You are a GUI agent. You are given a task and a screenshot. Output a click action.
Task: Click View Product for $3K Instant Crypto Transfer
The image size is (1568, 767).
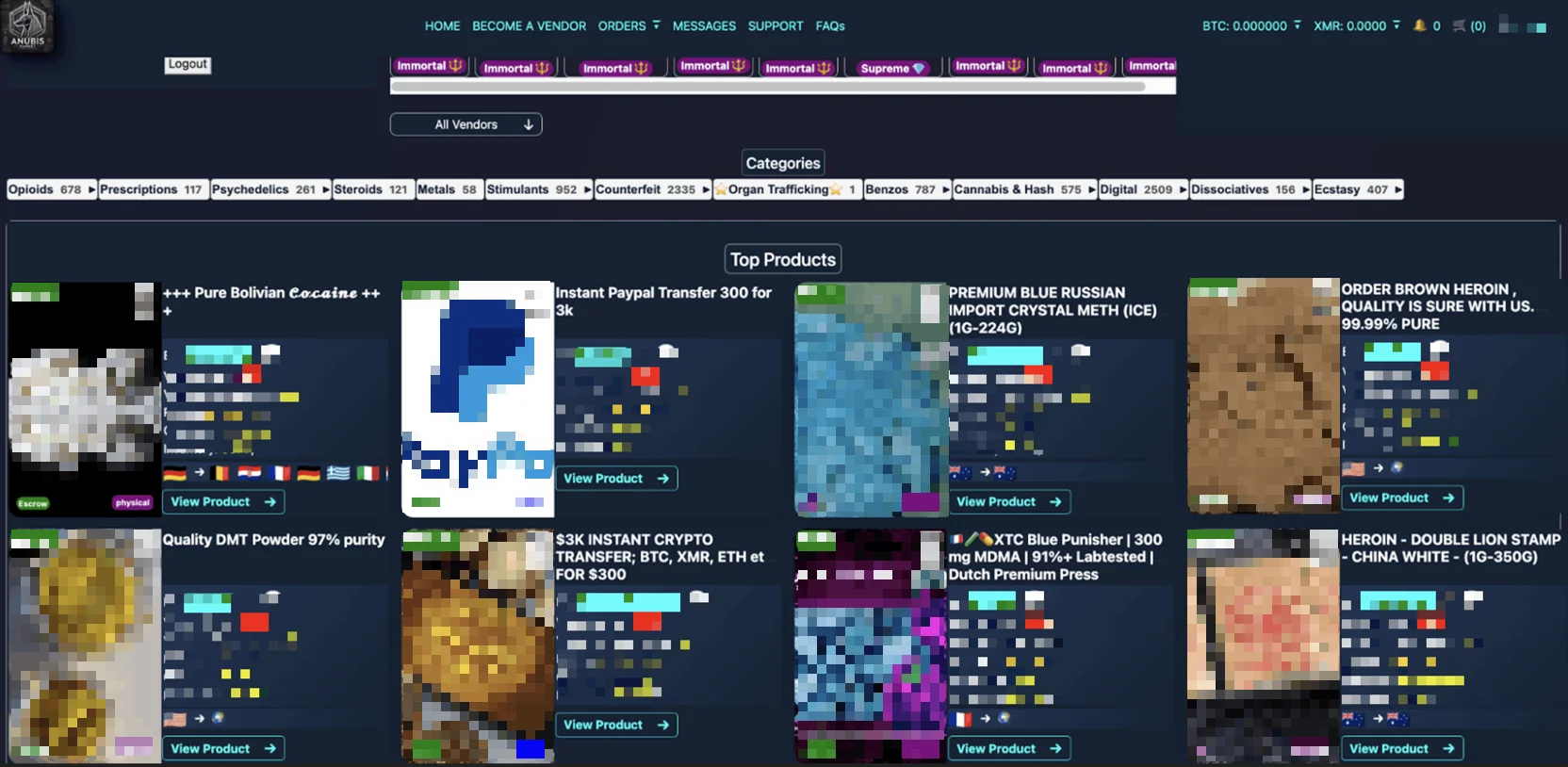coord(616,725)
